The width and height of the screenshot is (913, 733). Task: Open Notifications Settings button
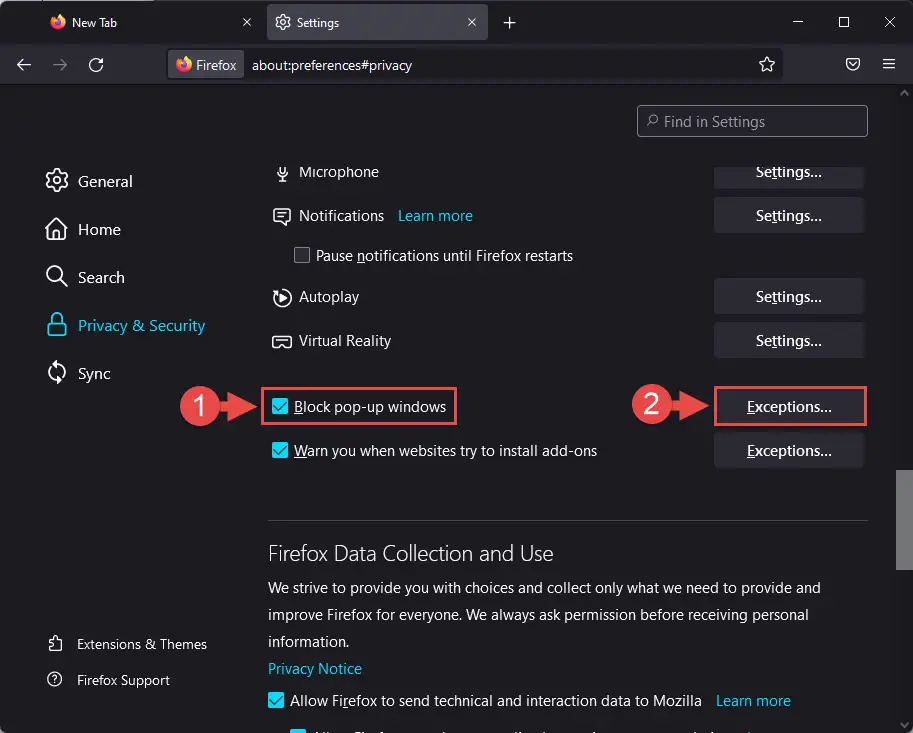[788, 216]
